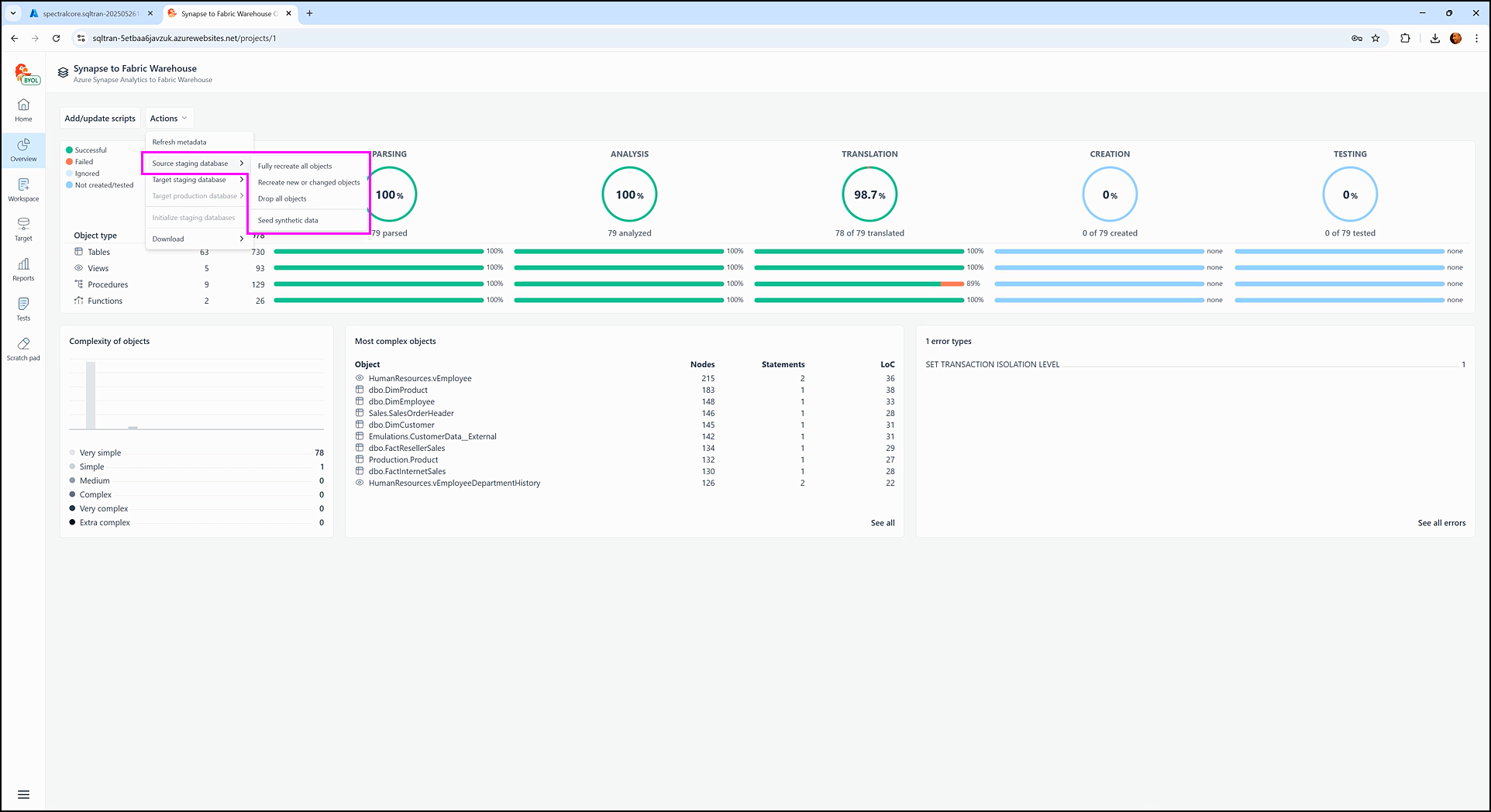Image resolution: width=1491 pixels, height=812 pixels.
Task: Open the Home sidebar icon
Action: tap(23, 109)
